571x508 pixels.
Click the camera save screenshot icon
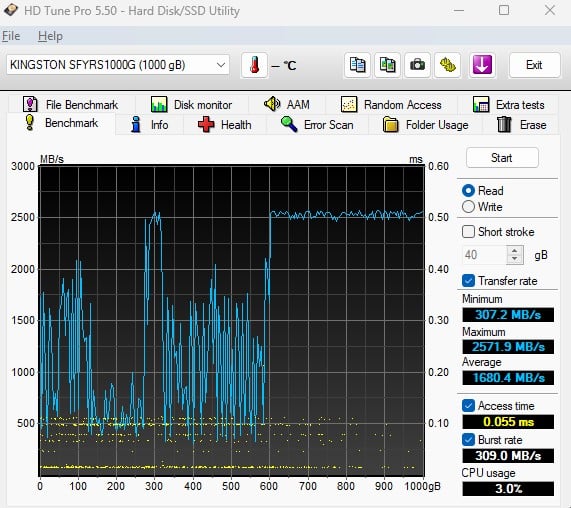click(x=417, y=65)
